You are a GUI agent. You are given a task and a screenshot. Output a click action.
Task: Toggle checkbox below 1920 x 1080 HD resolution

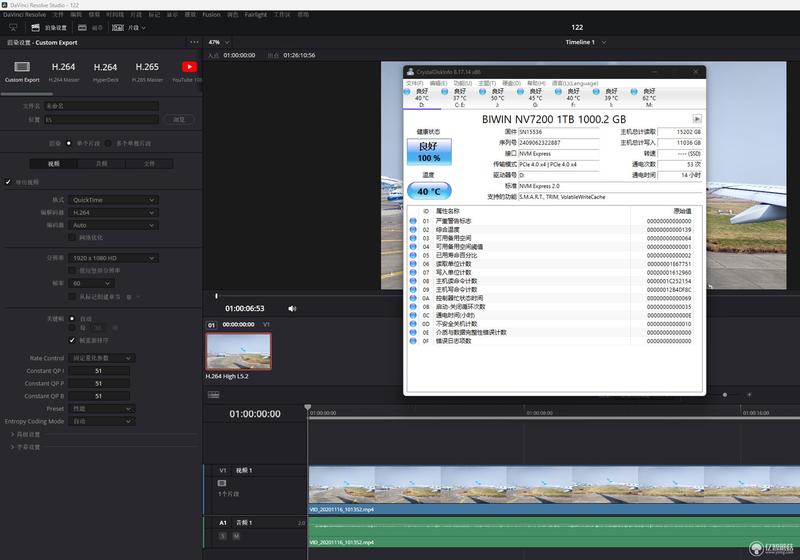click(x=72, y=270)
